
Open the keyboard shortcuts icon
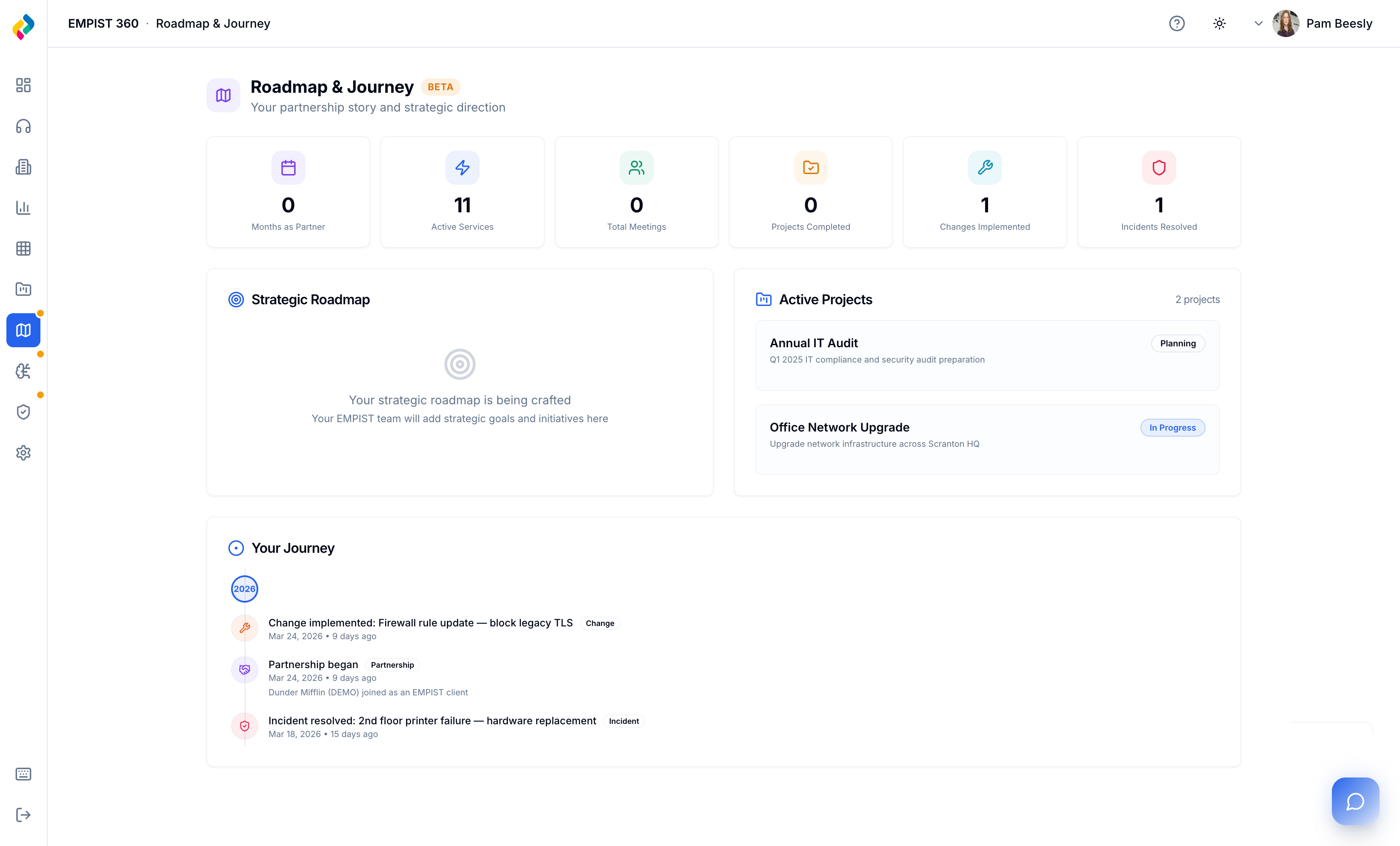click(x=23, y=774)
